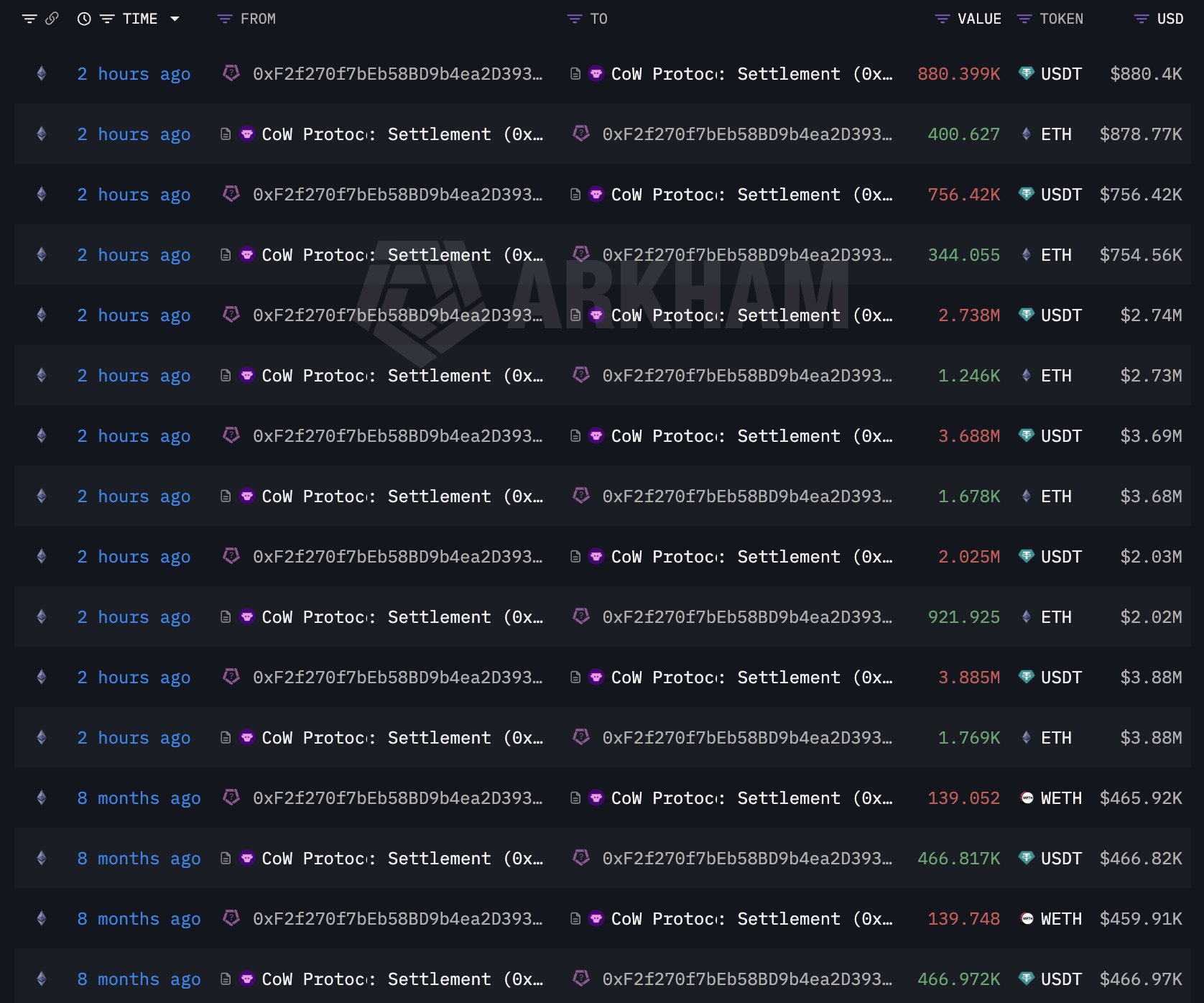1204x1003 pixels.
Task: Open CoW Protocol sender of 400.627 ETH transfer
Action: (x=402, y=134)
